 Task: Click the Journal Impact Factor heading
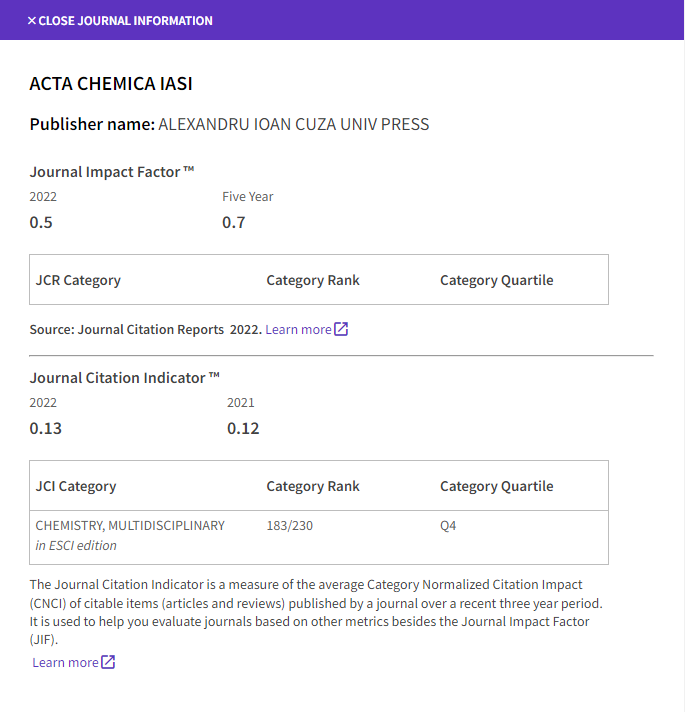tap(112, 172)
